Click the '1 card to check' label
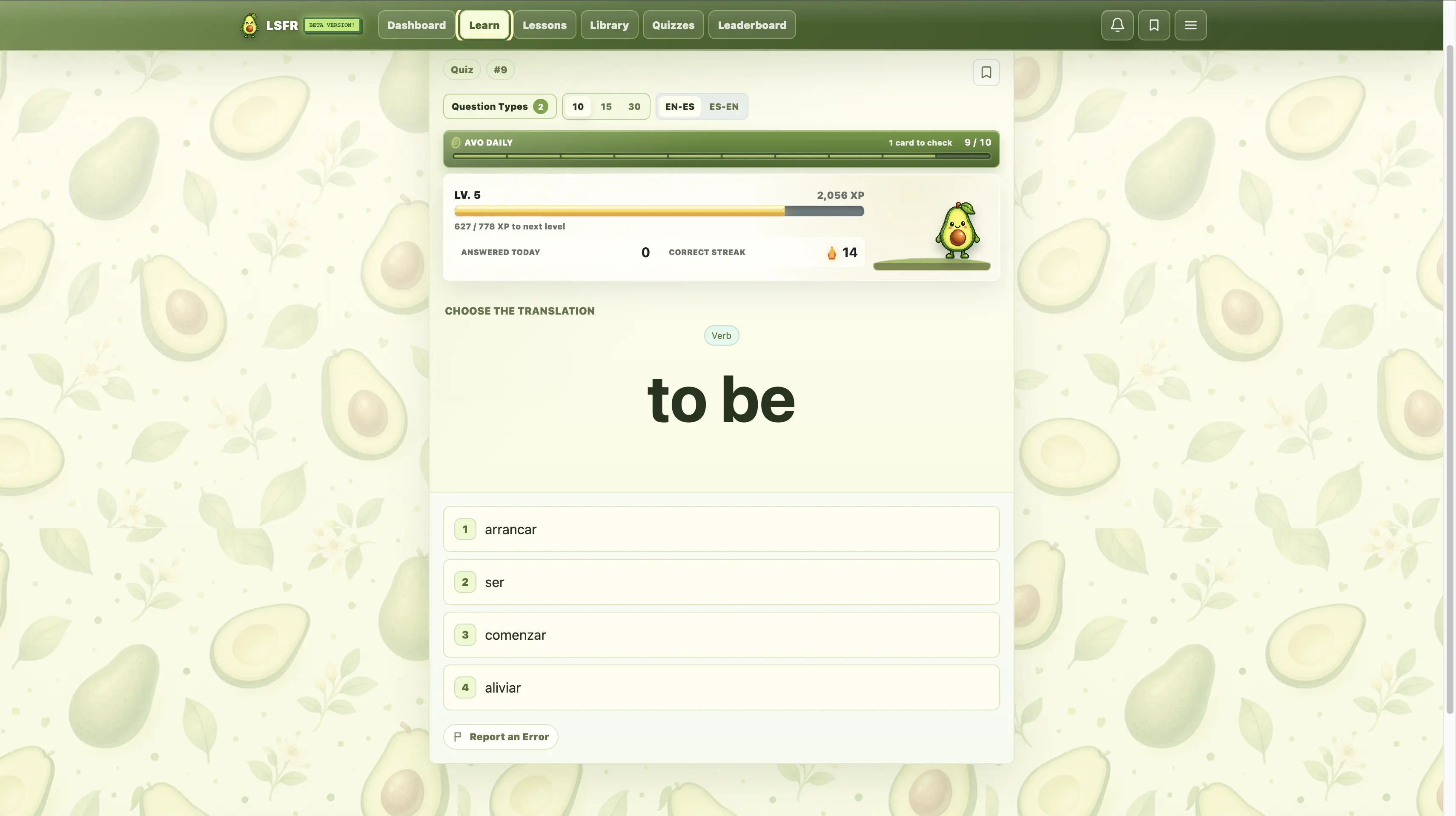 [920, 143]
